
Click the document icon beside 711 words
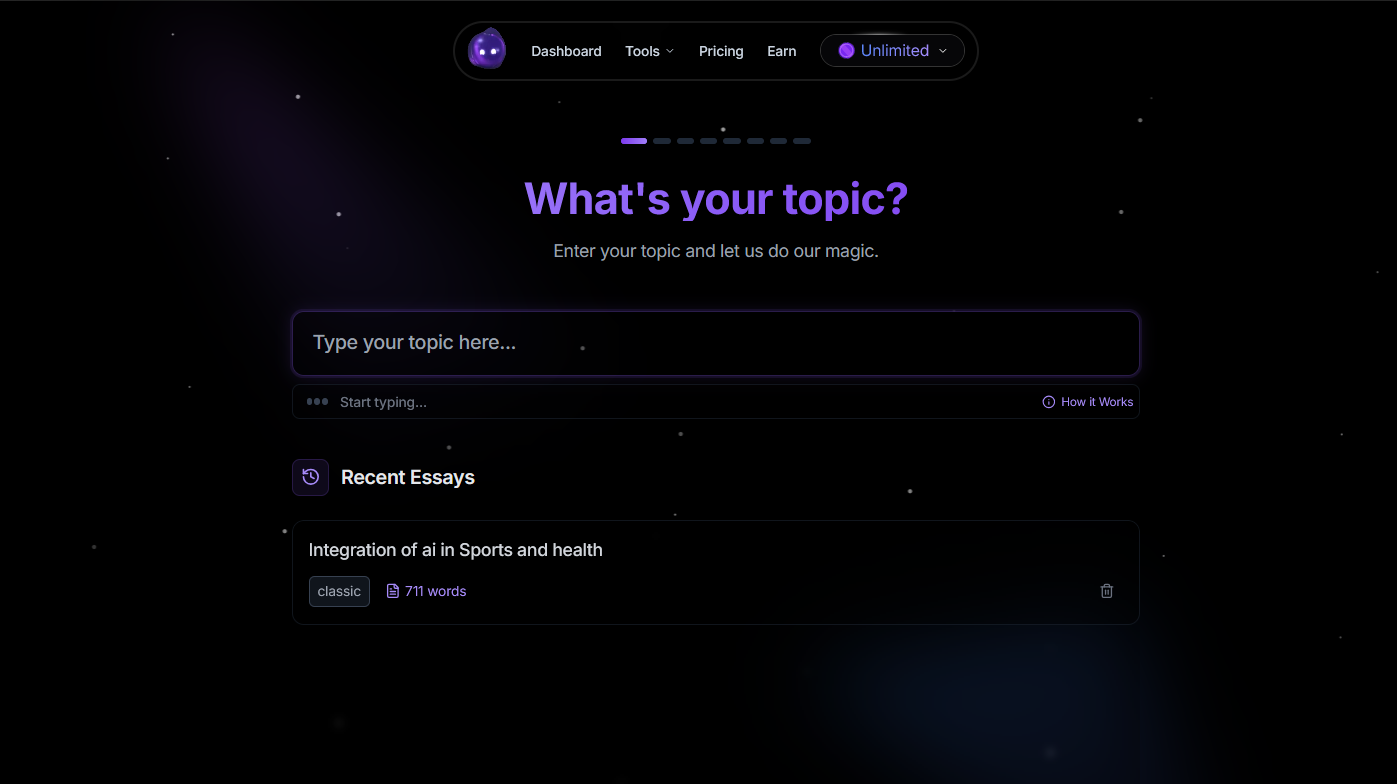(393, 591)
